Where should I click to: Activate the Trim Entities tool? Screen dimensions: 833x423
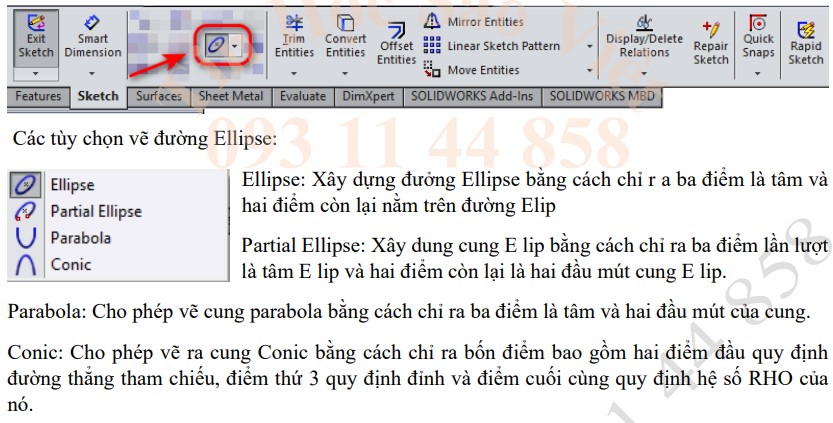pyautogui.click(x=294, y=37)
